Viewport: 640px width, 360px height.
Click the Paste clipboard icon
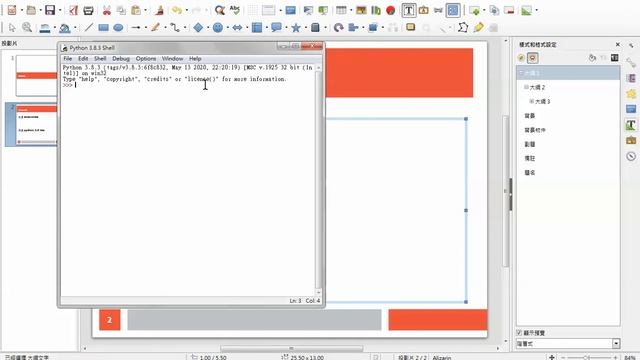(136, 10)
